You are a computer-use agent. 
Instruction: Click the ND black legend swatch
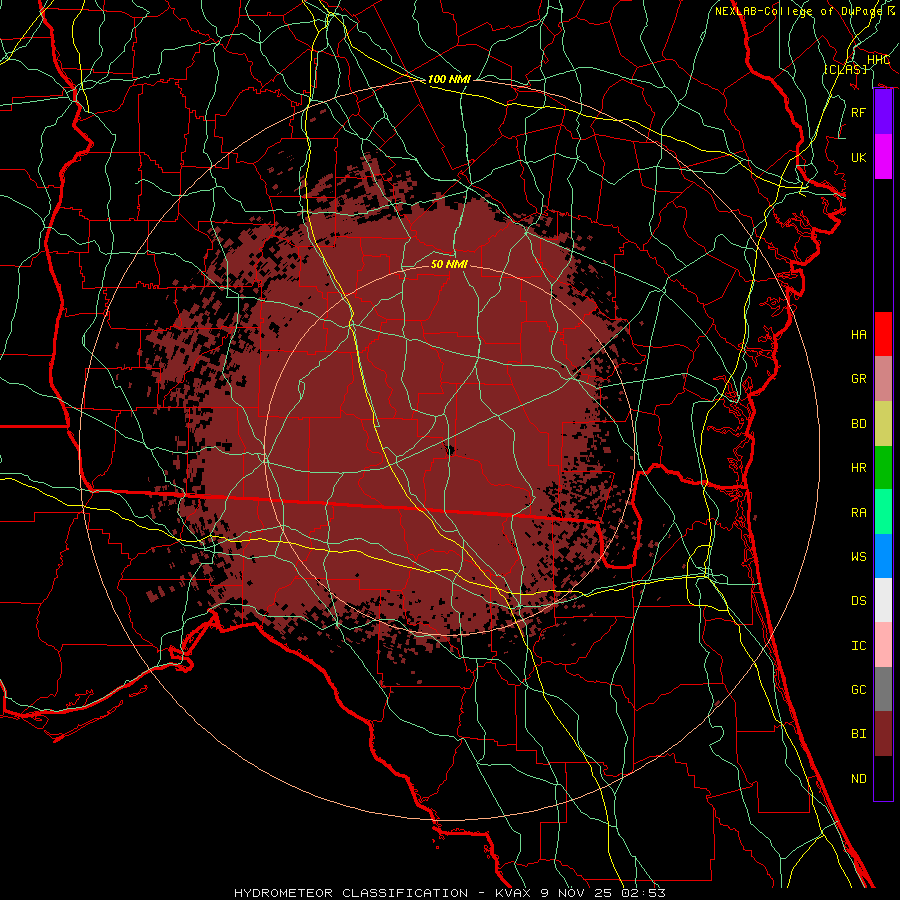[x=883, y=778]
